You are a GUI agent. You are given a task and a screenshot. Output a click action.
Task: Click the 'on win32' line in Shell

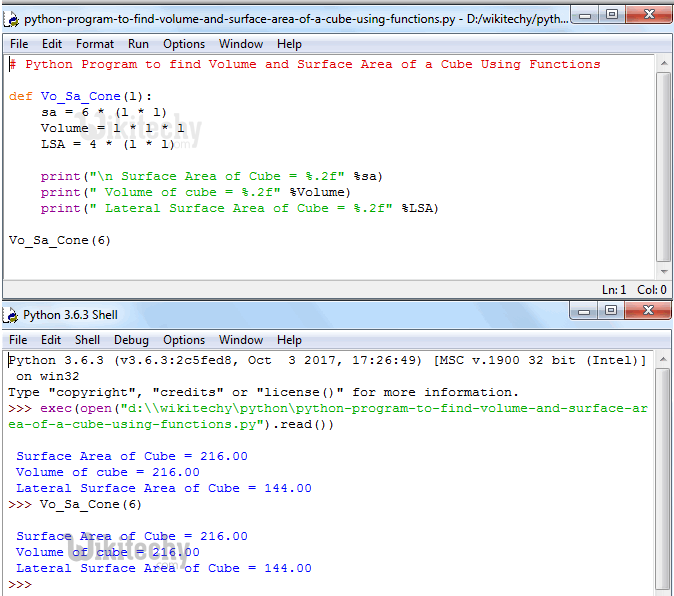point(48,376)
